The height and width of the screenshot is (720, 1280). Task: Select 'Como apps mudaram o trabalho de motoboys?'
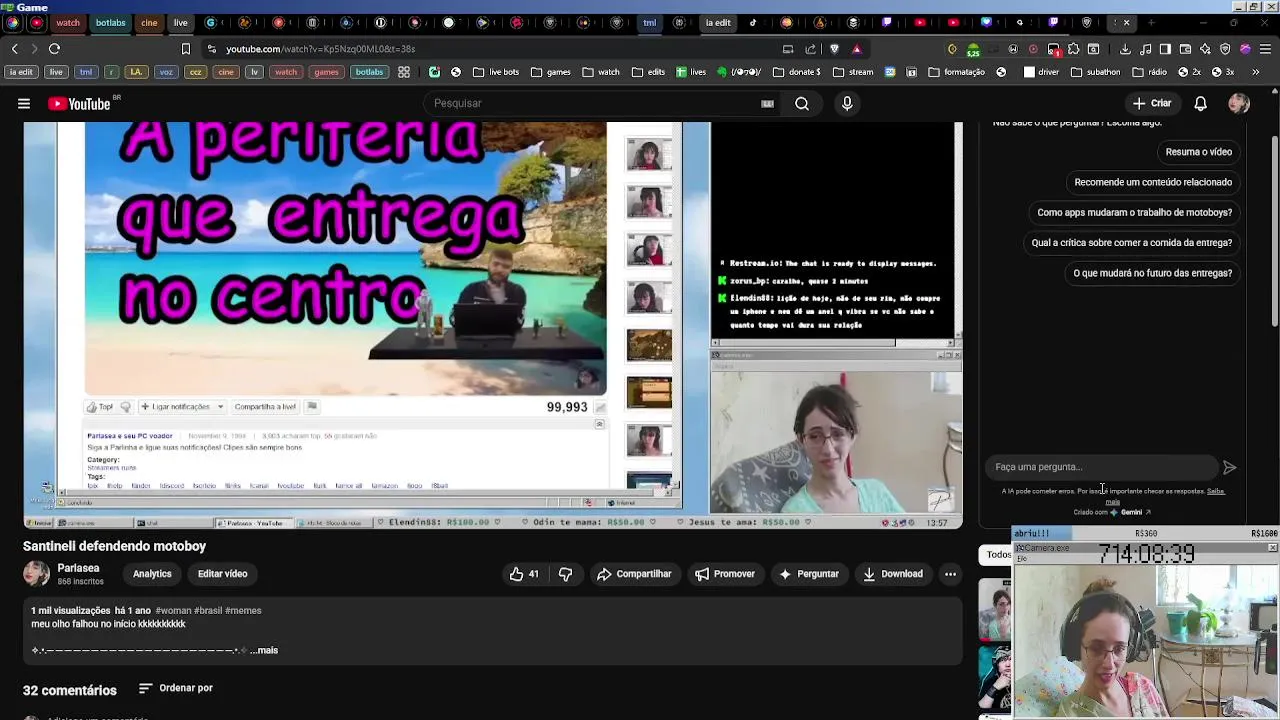[1134, 212]
